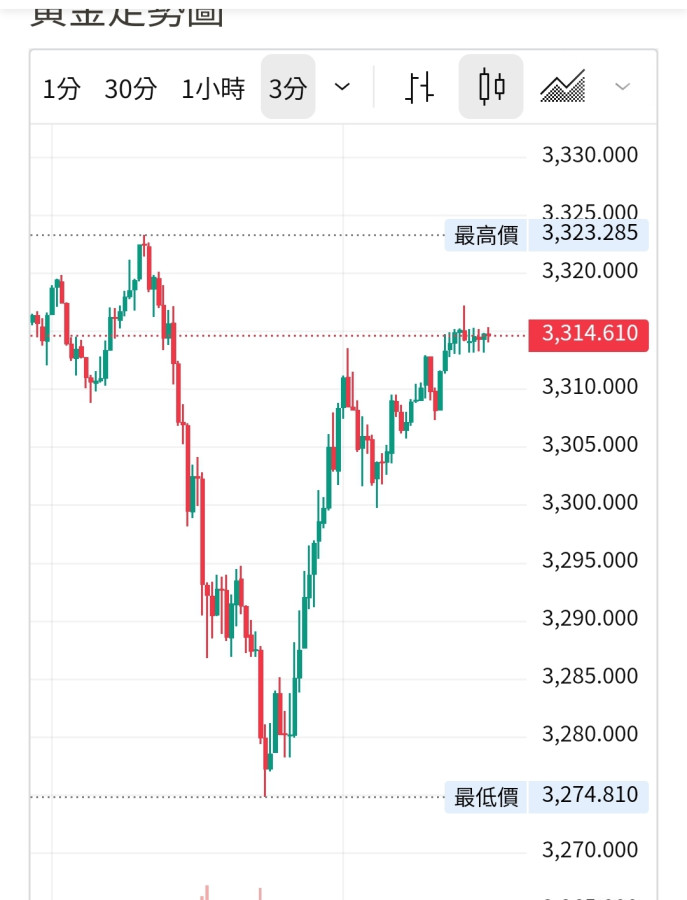Image resolution: width=687 pixels, height=900 pixels.
Task: Select the 1分 interval tab
Action: pos(61,89)
